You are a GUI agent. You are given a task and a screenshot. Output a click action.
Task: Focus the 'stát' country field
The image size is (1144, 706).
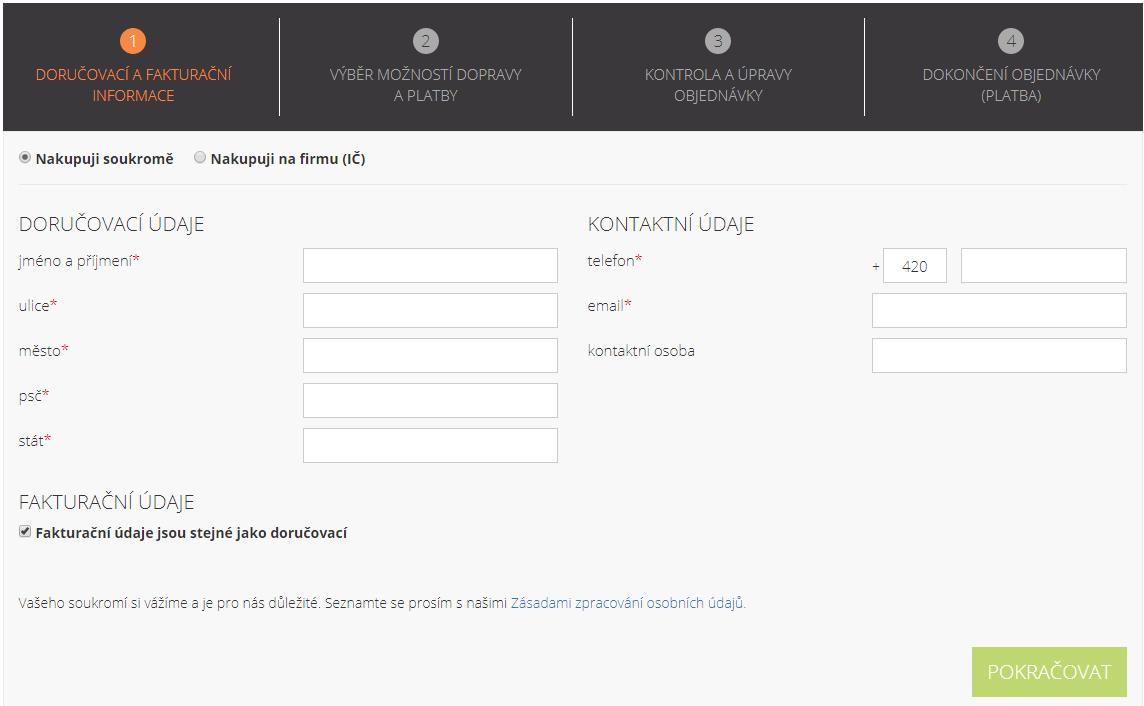[x=430, y=445]
